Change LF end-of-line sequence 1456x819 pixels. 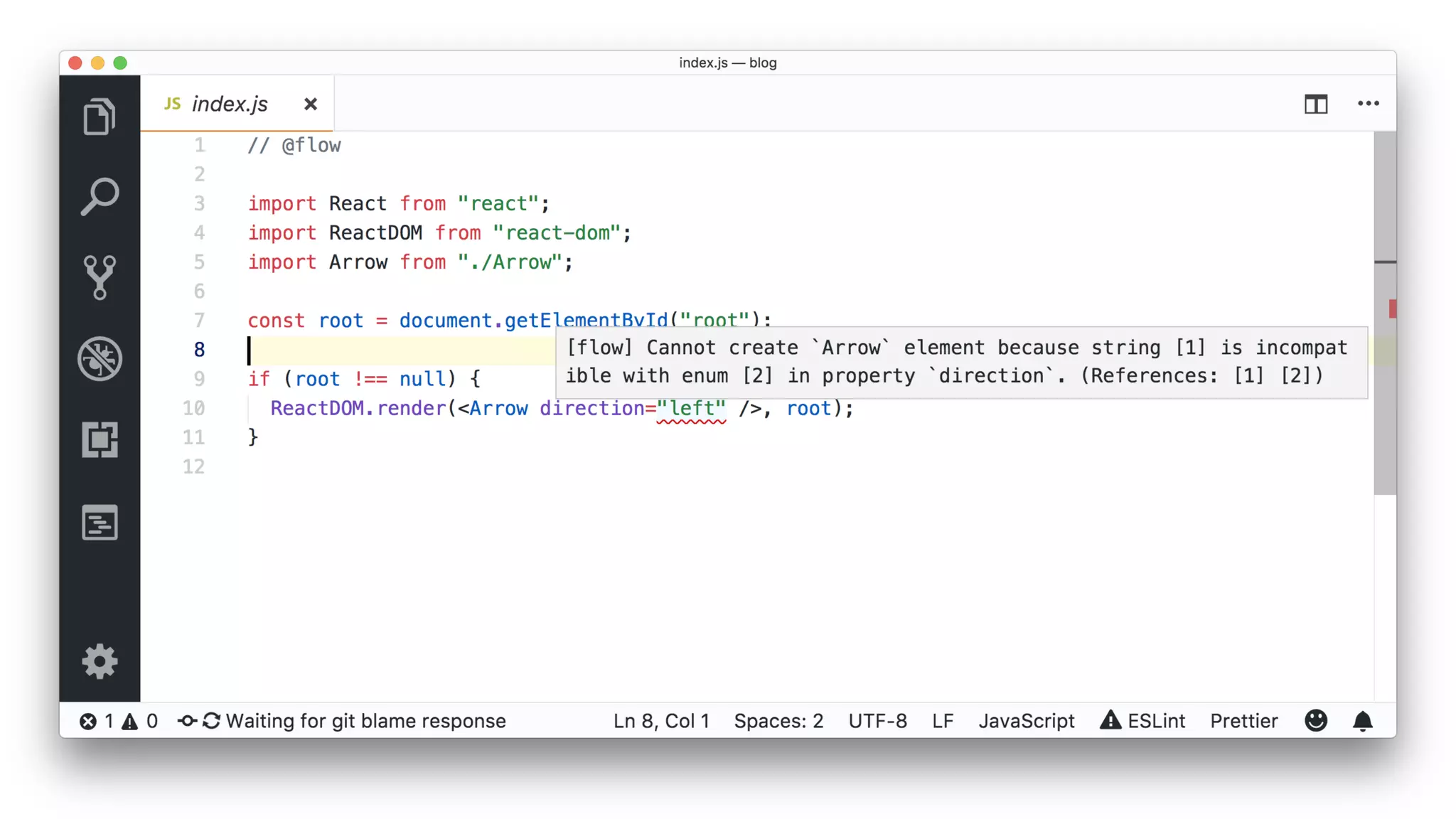943,721
